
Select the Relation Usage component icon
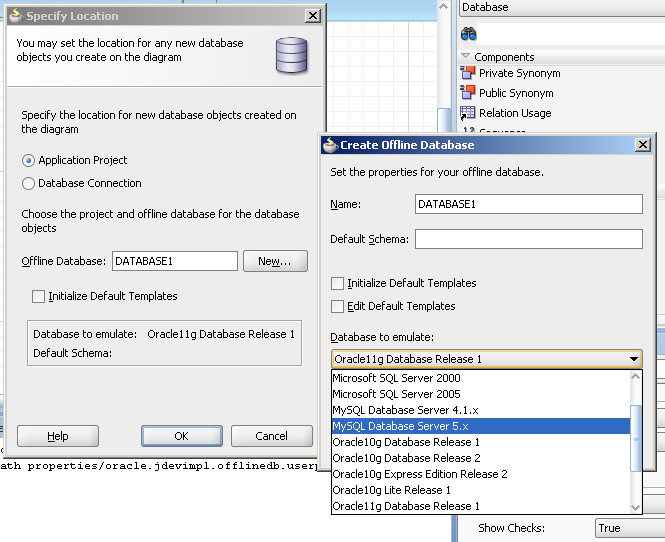467,113
